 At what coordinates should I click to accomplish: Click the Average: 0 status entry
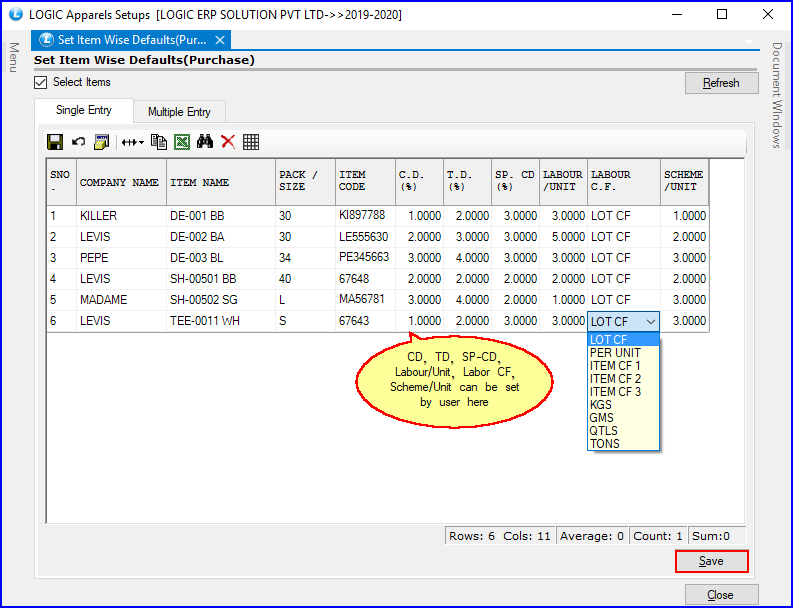[592, 536]
